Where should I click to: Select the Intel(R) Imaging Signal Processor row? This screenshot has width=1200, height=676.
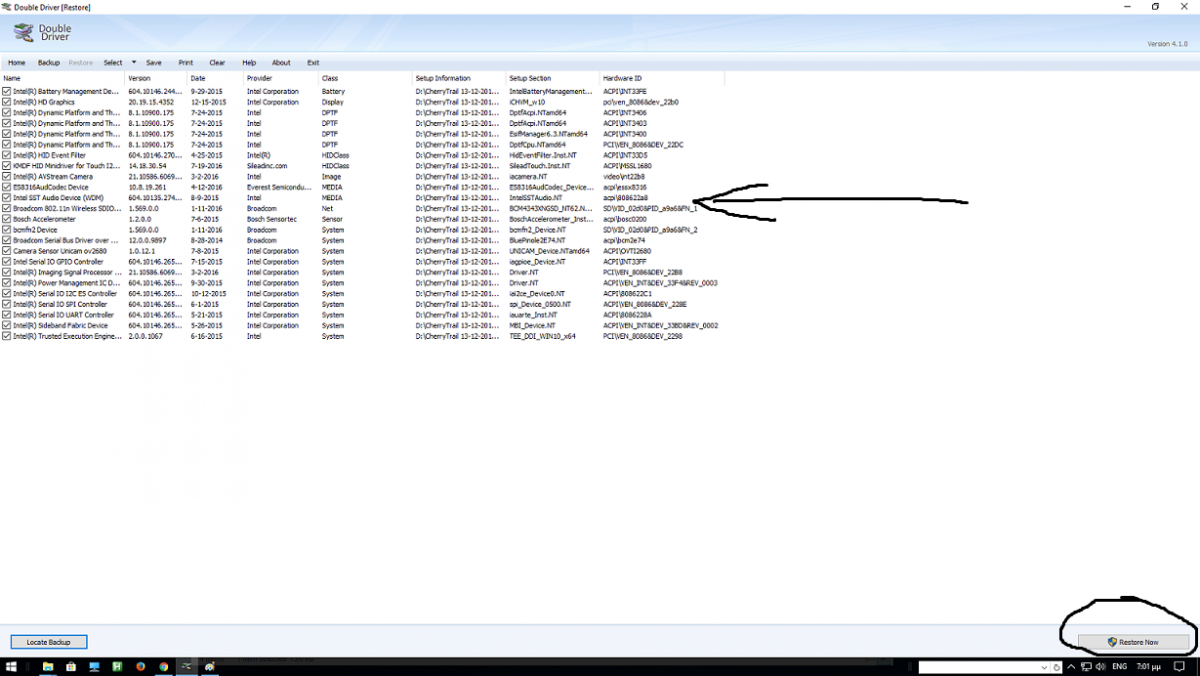pyautogui.click(x=360, y=272)
